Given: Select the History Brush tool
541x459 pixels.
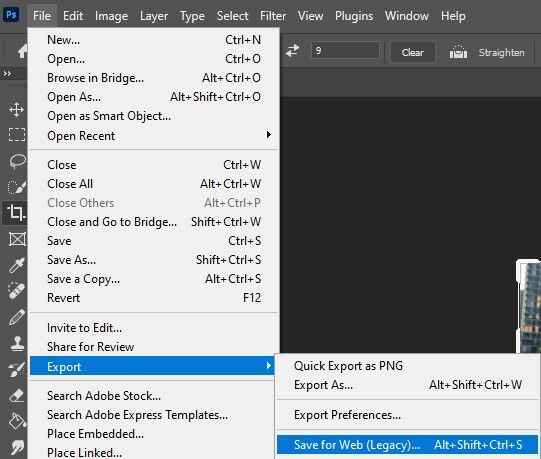Looking at the screenshot, I should pos(17,369).
